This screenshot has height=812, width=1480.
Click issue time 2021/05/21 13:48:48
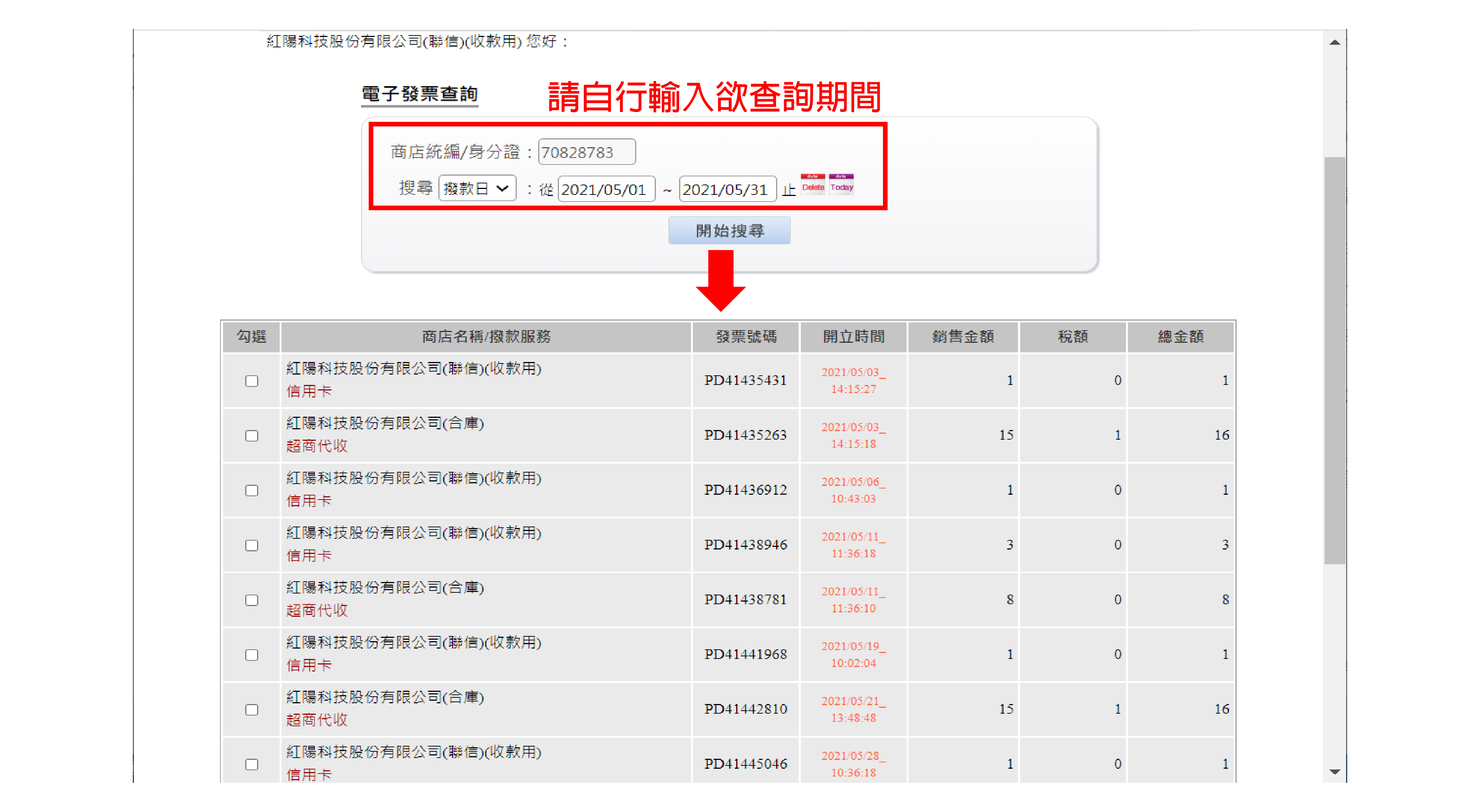click(853, 710)
